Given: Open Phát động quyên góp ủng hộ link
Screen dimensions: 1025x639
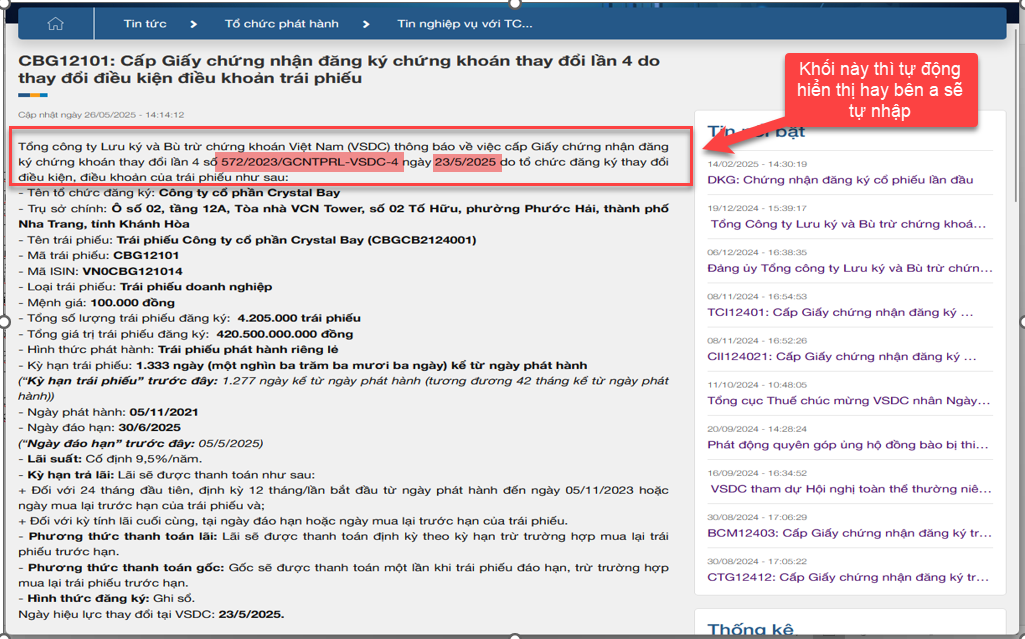Looking at the screenshot, I should point(848,445).
